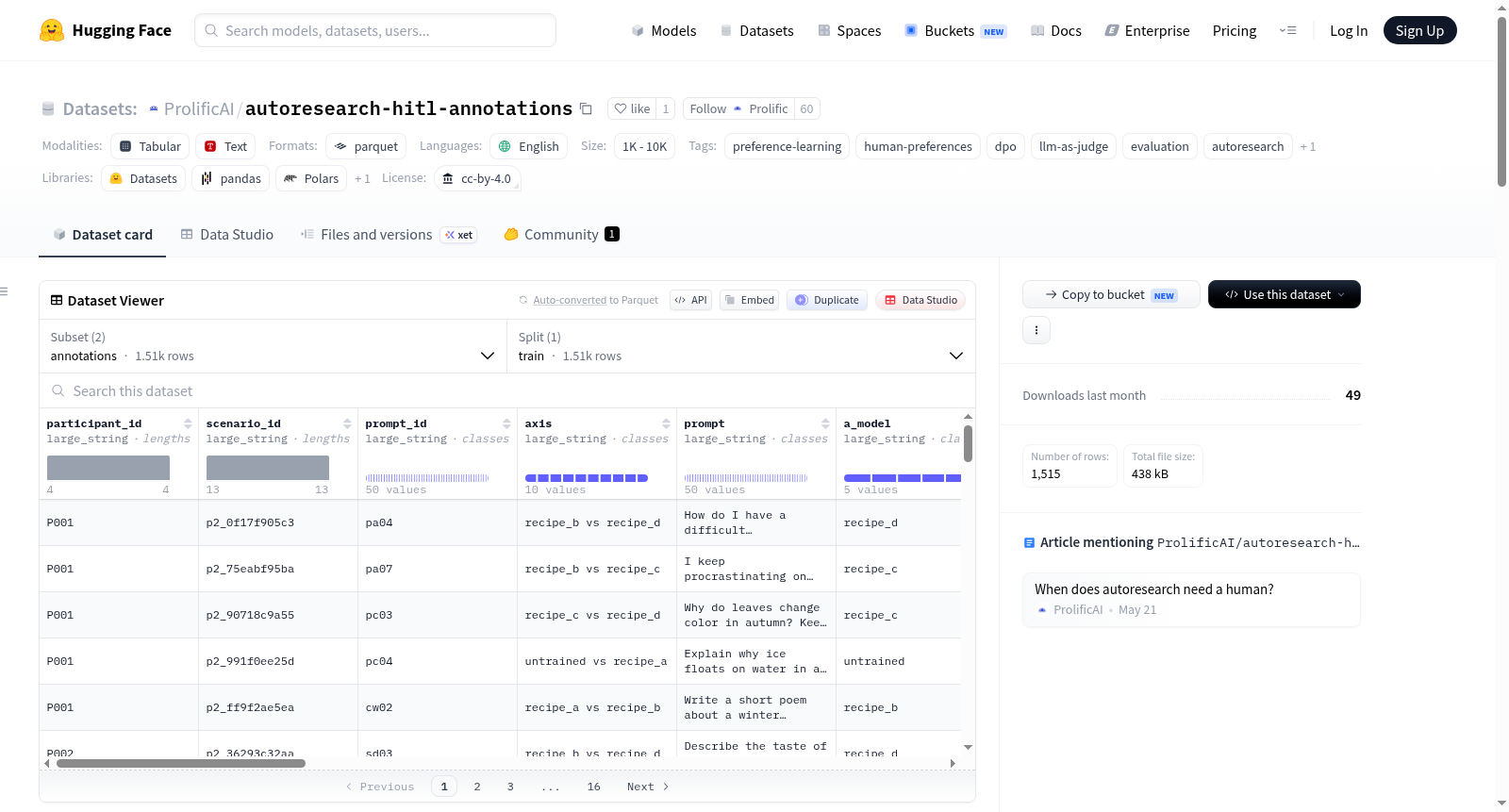
Task: Open Docs in top navigation
Action: coord(1055,30)
